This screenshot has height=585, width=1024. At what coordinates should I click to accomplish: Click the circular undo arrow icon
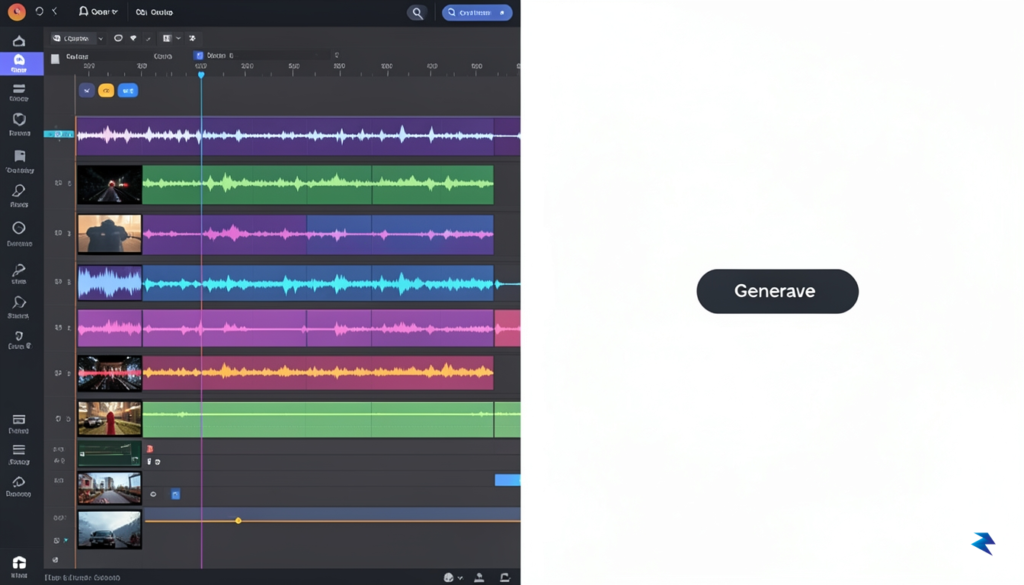(x=39, y=12)
